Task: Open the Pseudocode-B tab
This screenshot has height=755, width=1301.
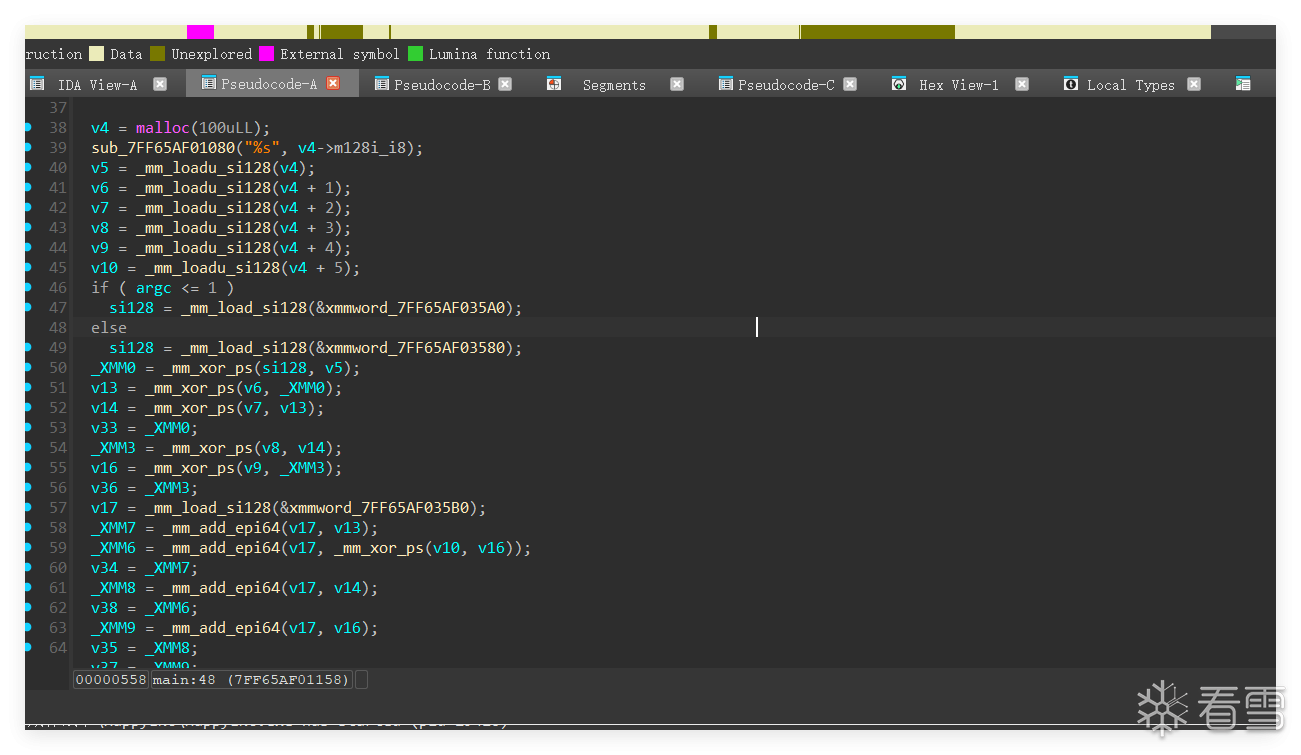Action: point(442,85)
